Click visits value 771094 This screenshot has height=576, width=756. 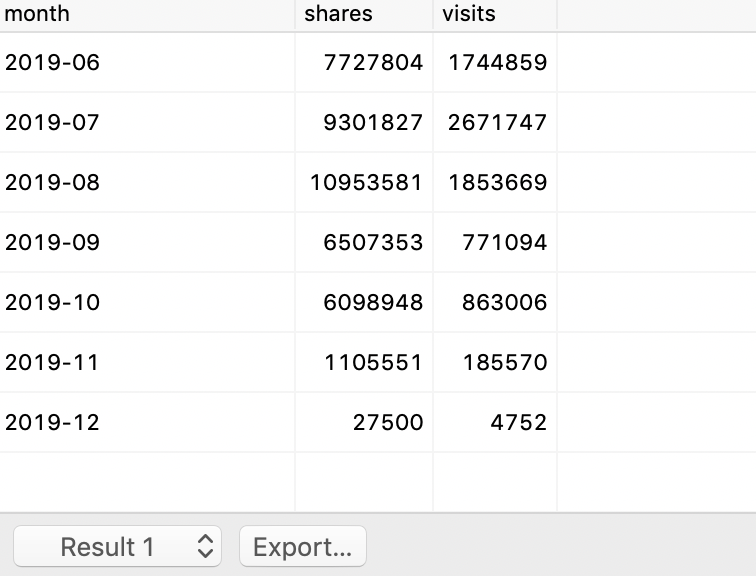[504, 242]
